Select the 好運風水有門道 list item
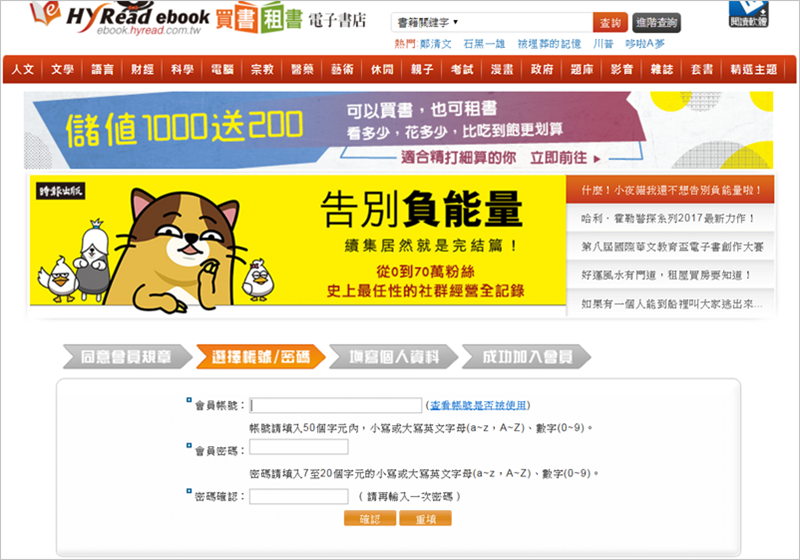The image size is (800, 560). click(670, 275)
